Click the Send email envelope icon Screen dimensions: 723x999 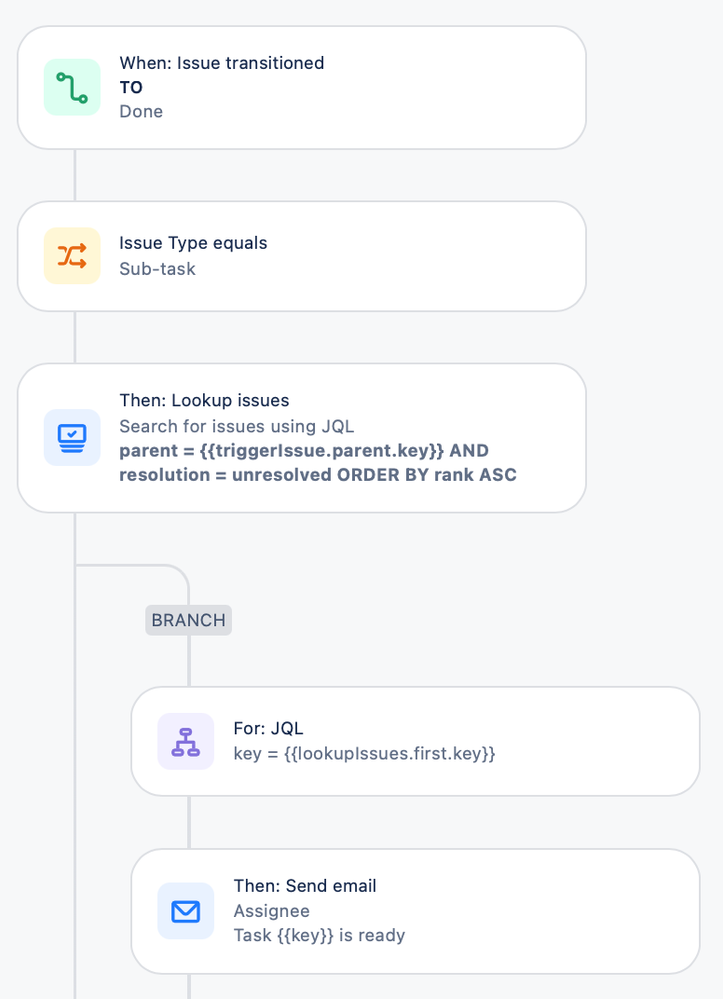click(186, 911)
